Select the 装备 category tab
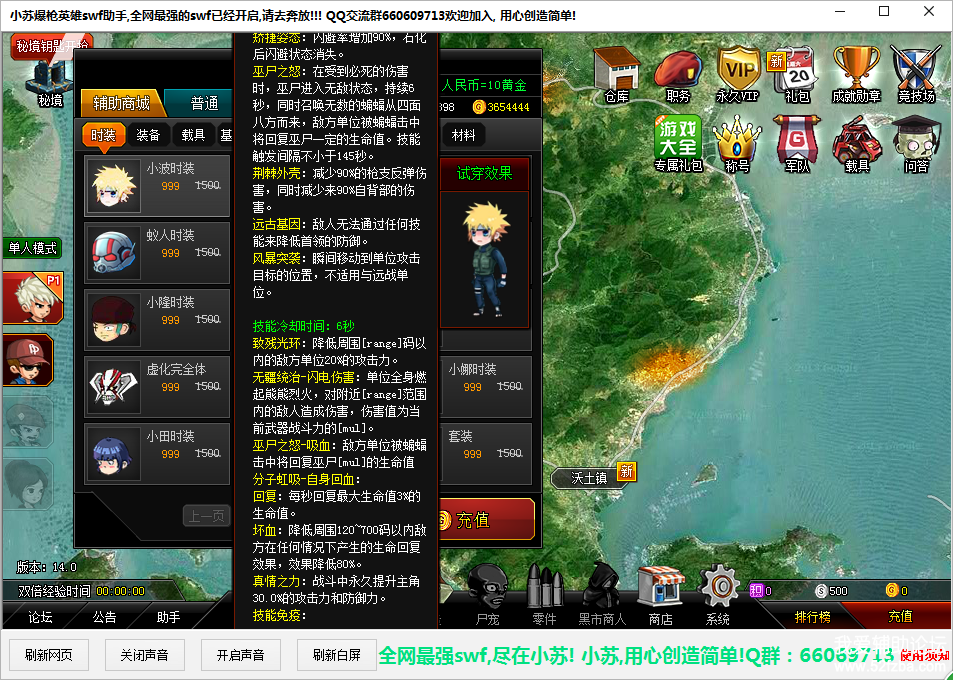This screenshot has height=680, width=953. [148, 135]
